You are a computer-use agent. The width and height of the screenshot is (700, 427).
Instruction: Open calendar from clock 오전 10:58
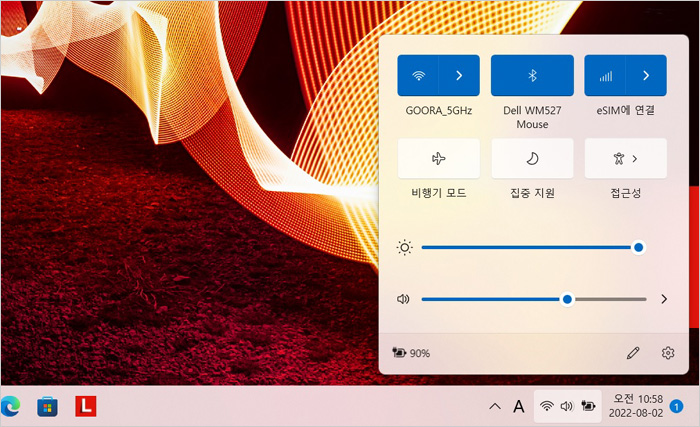[636, 406]
